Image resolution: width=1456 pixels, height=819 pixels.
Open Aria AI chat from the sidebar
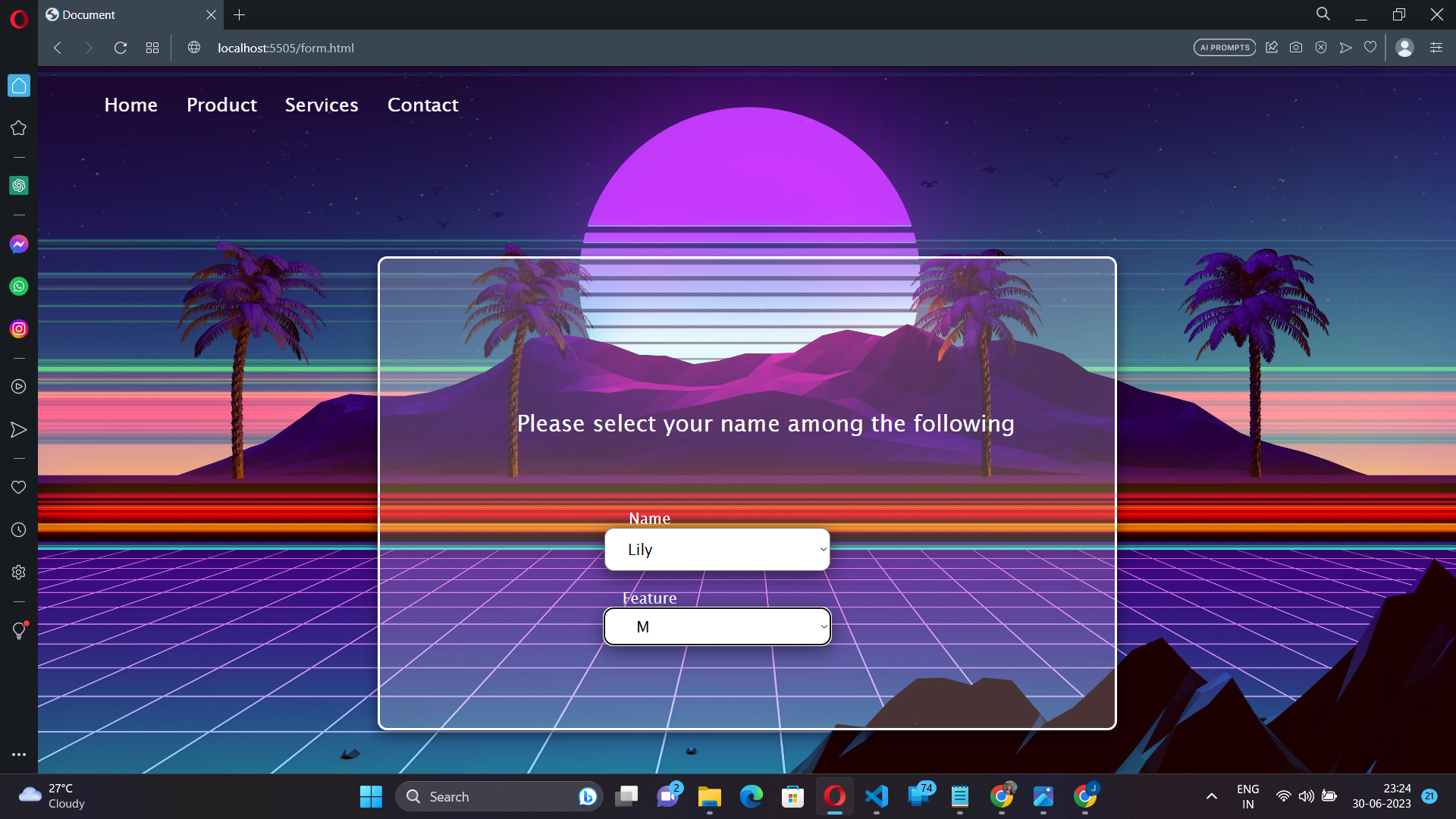[x=18, y=185]
